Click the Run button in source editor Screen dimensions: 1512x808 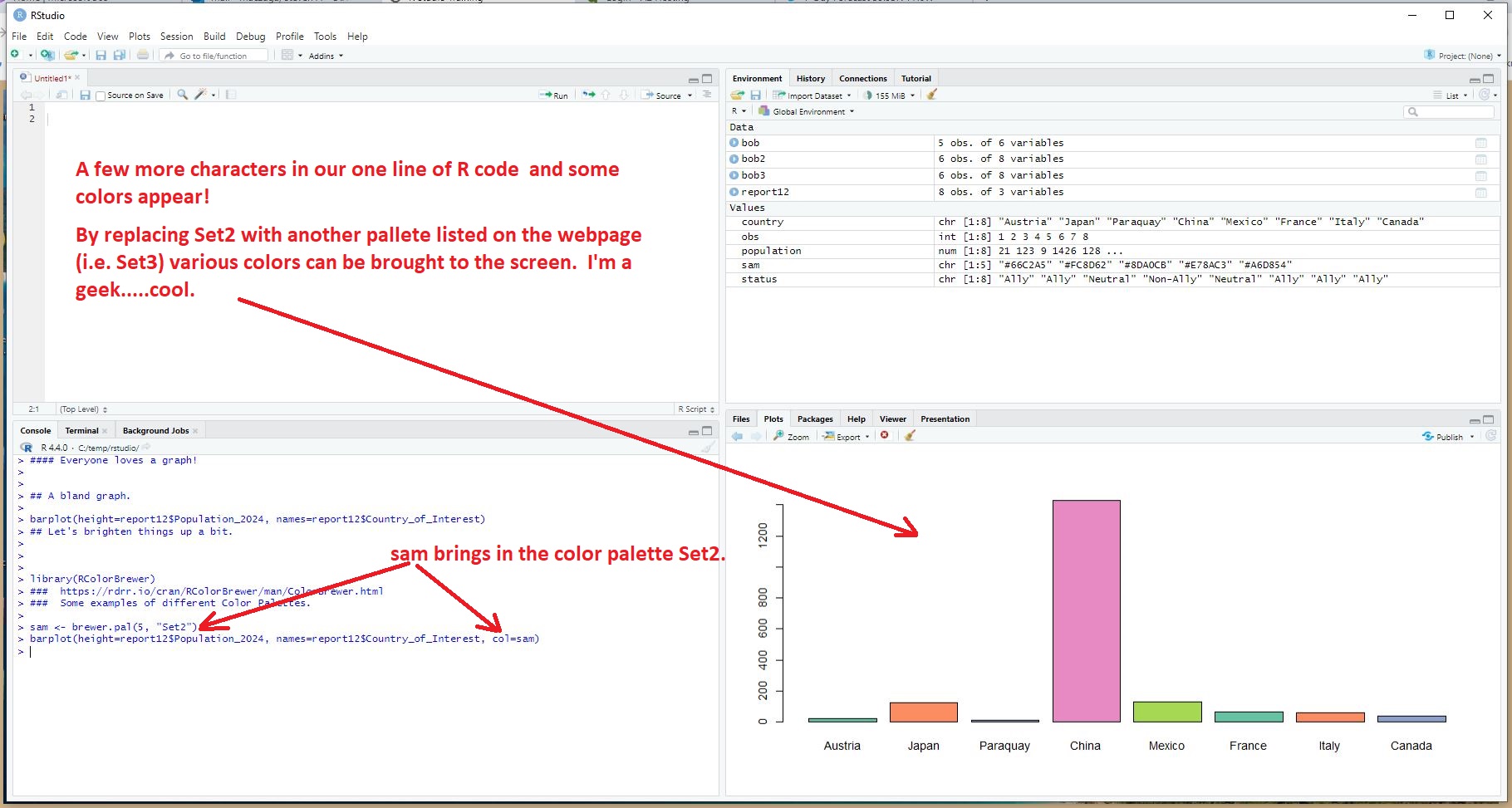tap(554, 95)
